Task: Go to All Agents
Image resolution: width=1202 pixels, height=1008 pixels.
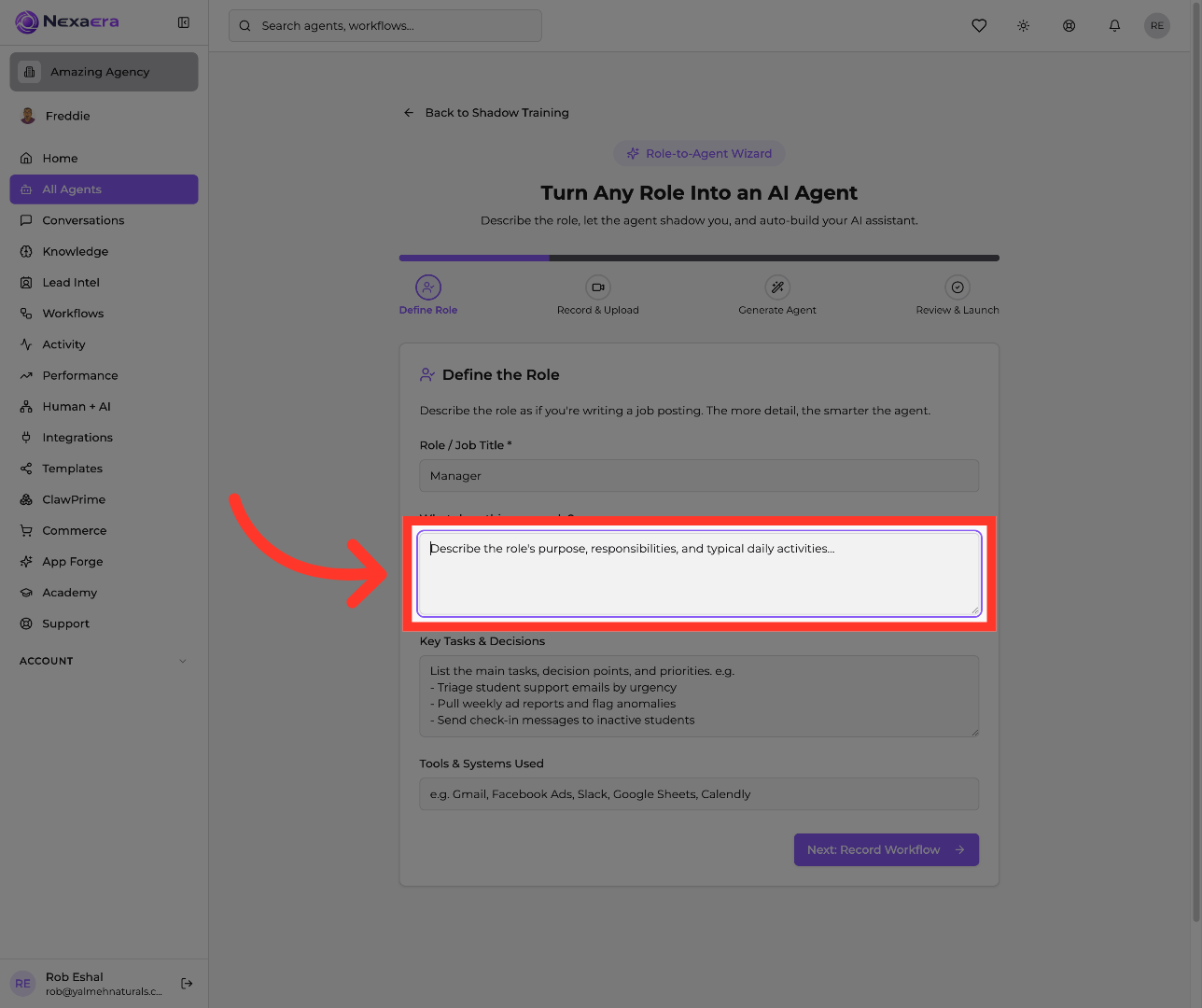Action: [x=104, y=189]
